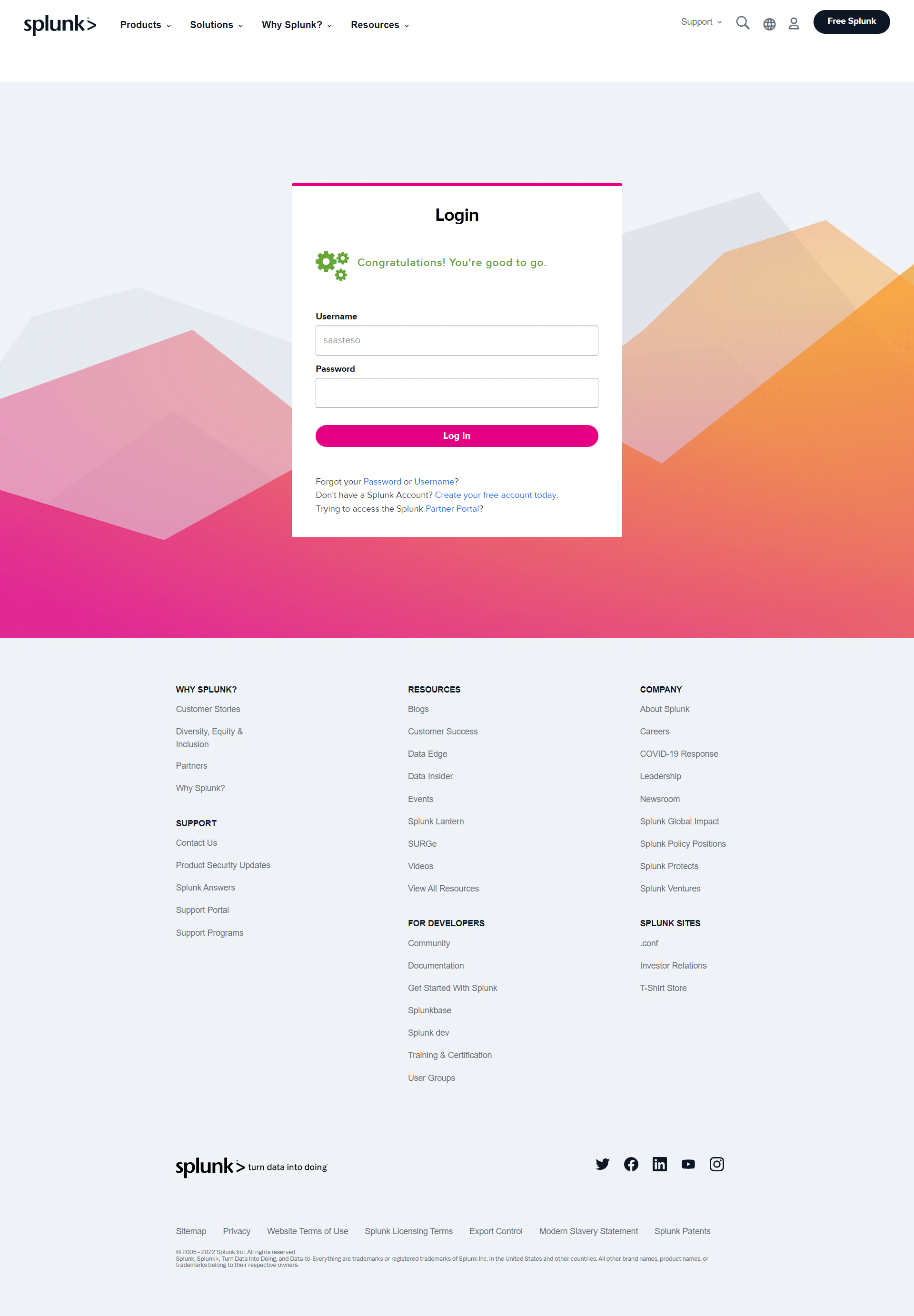Click the Free Splunk button

851,21
